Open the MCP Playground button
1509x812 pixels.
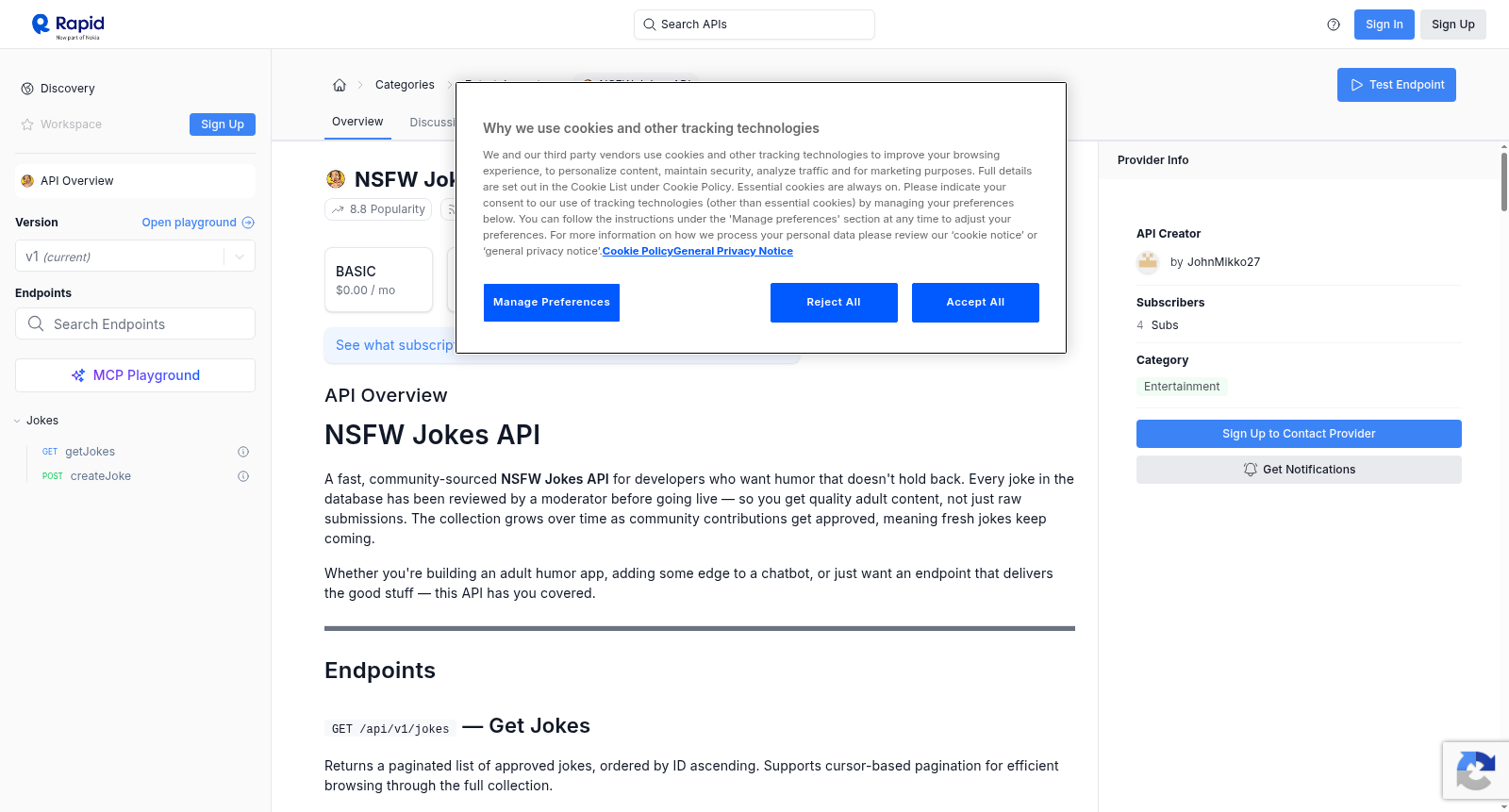[135, 375]
